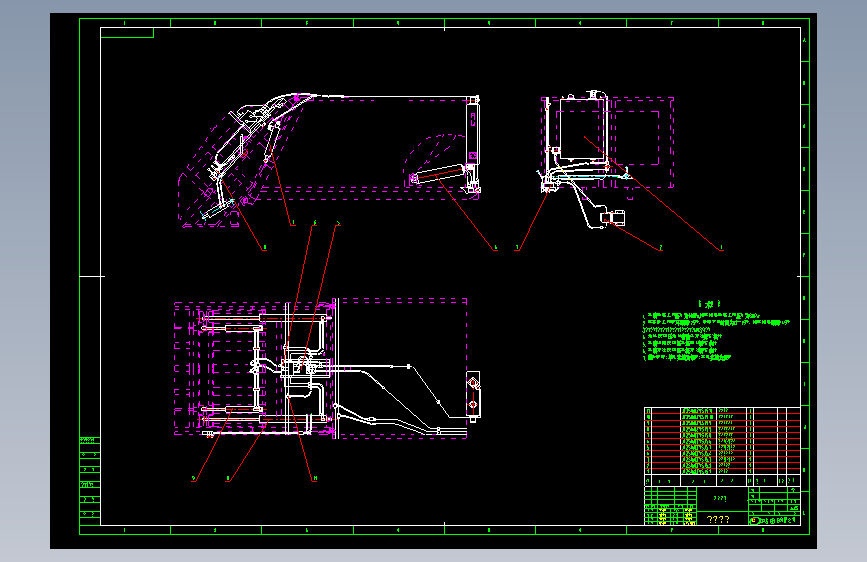
Task: Click the pump unit below the end view
Action: [x=613, y=217]
